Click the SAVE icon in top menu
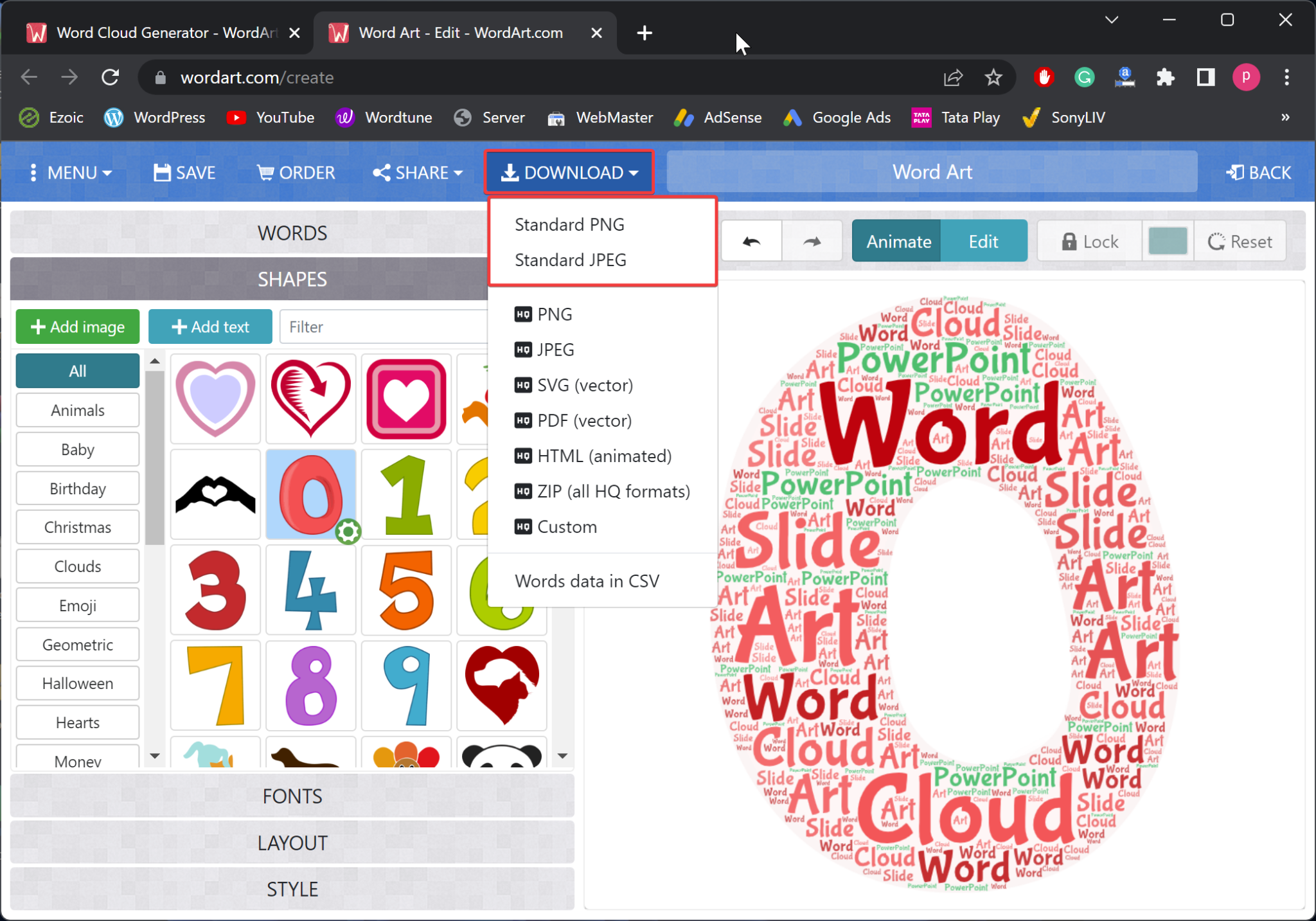The image size is (1316, 921). [185, 173]
